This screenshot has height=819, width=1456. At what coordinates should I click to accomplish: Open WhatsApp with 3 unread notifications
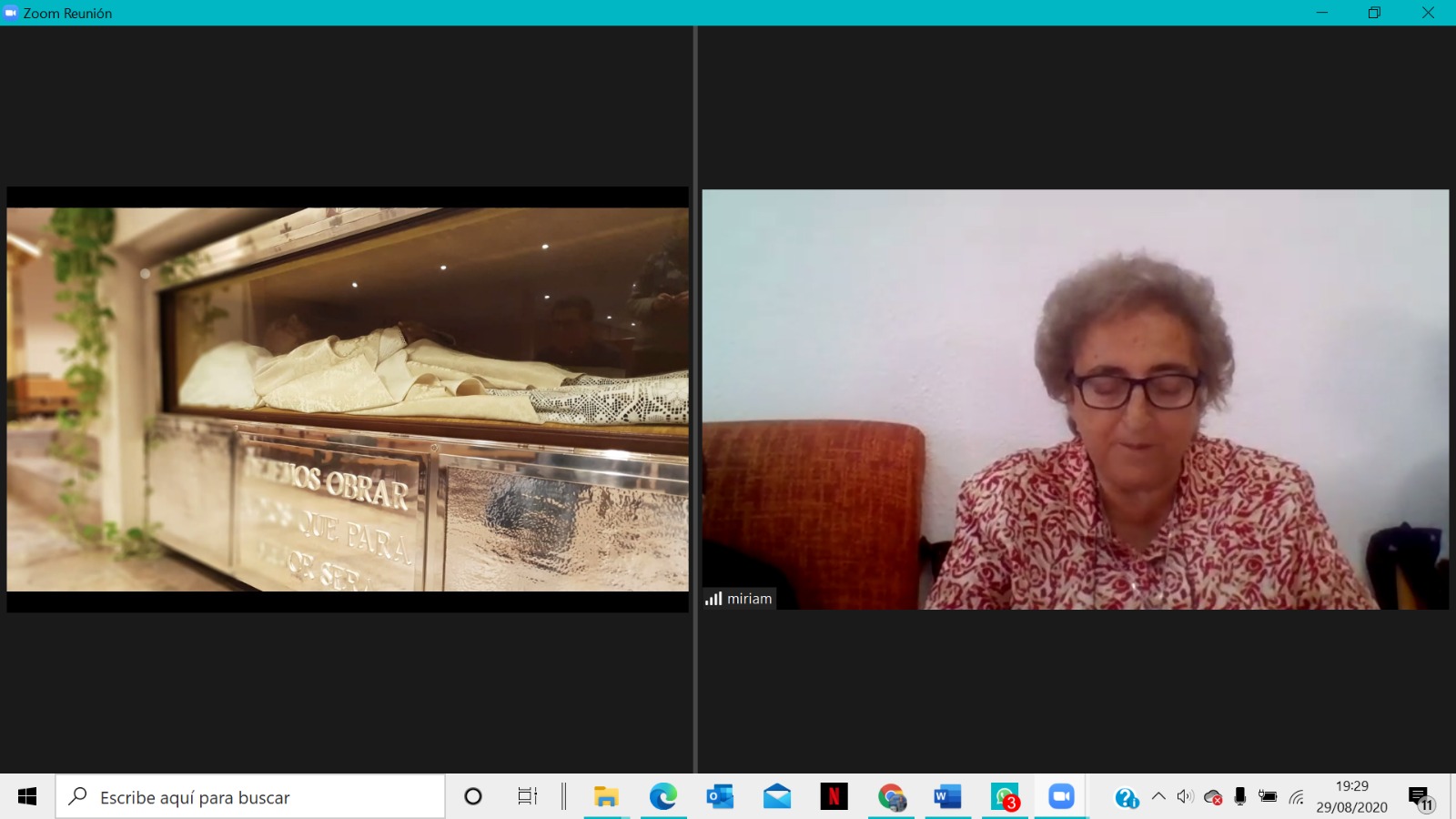(x=1005, y=797)
